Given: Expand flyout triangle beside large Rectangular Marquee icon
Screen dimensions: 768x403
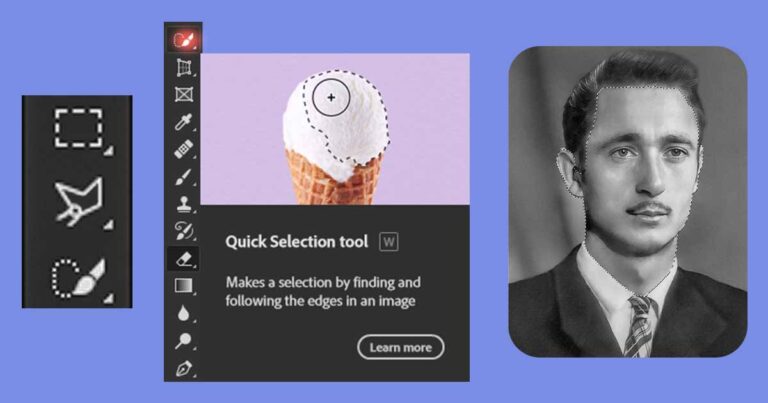Looking at the screenshot, I should click(109, 151).
